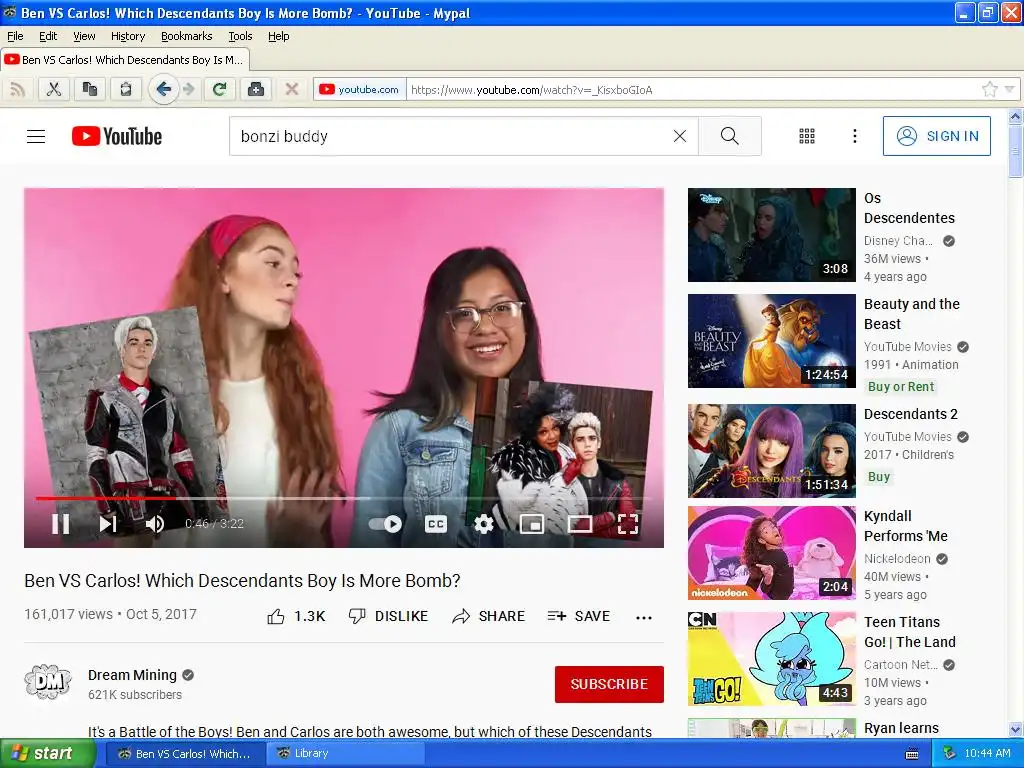This screenshot has width=1024, height=768.
Task: Click the Cut scissors toolbar icon
Action: [x=54, y=89]
